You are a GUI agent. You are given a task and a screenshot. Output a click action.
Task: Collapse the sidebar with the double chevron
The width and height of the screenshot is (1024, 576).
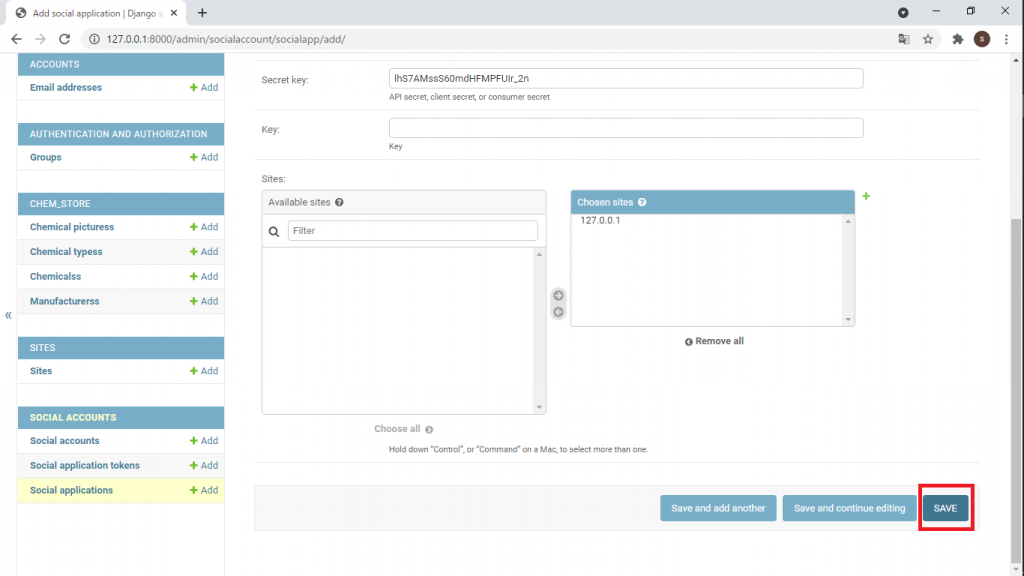click(x=8, y=315)
